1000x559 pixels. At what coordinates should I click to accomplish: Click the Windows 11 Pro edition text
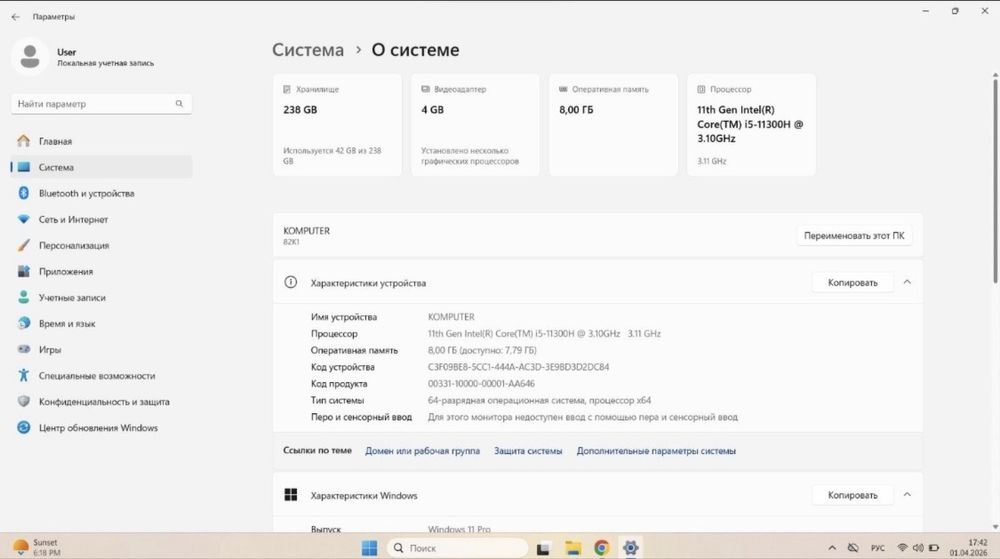point(459,529)
